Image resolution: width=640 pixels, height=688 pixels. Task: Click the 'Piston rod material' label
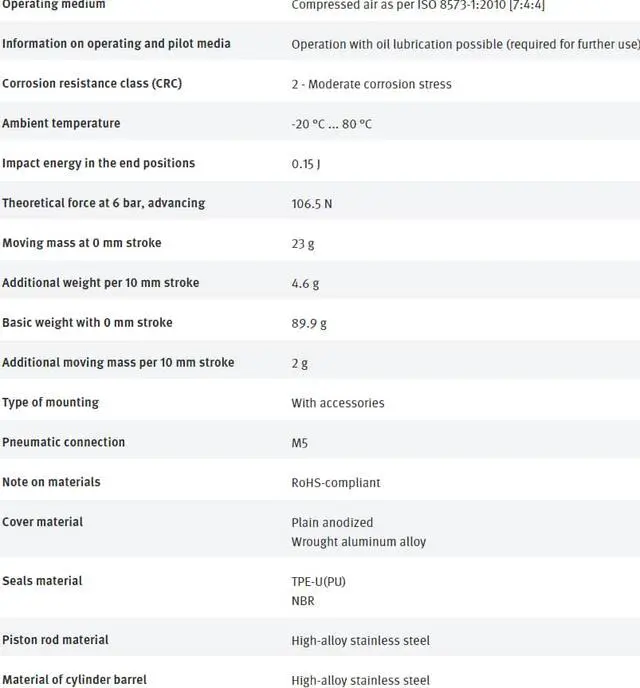[55, 640]
